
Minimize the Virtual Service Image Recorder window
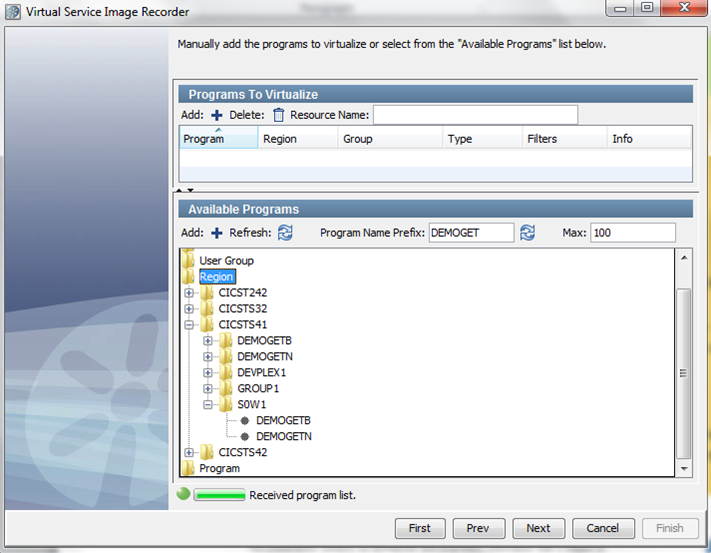(620, 8)
